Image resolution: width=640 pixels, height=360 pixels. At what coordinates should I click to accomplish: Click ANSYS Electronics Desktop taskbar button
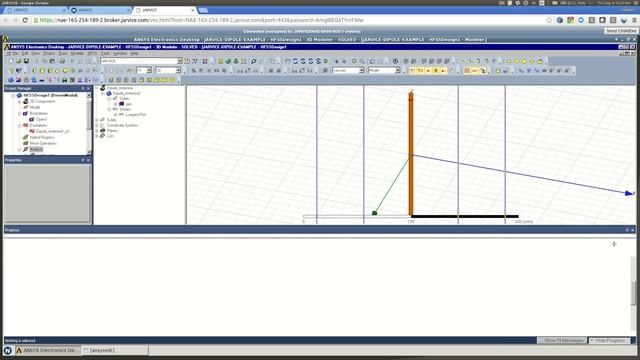tap(48, 350)
